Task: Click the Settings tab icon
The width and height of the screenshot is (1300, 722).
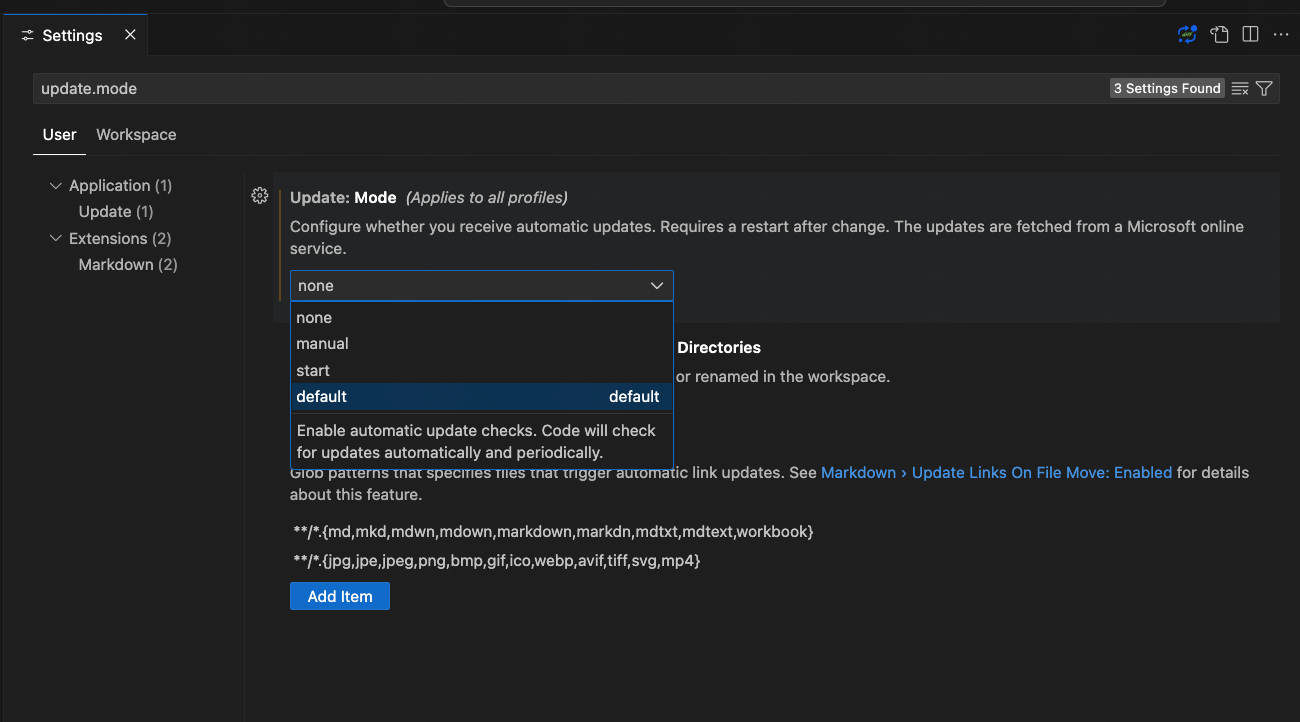Action: click(x=27, y=36)
